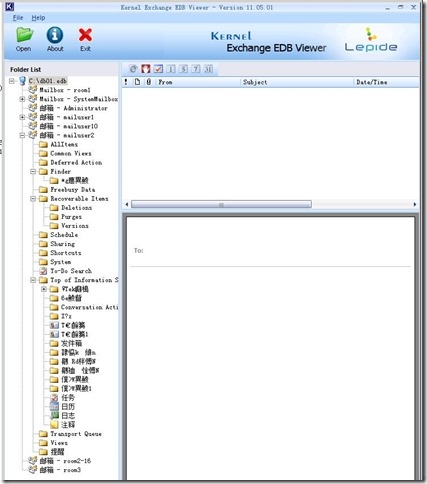
Task: Open the File menu
Action: click(x=18, y=18)
